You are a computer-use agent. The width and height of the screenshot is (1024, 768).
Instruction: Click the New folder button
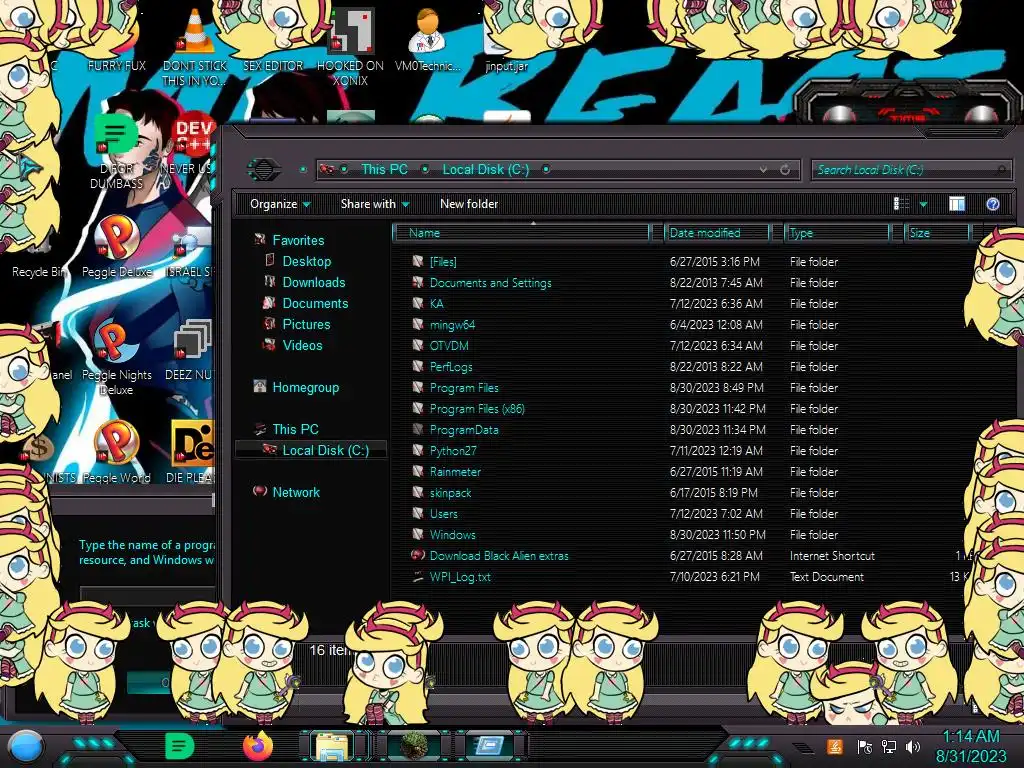pos(469,204)
